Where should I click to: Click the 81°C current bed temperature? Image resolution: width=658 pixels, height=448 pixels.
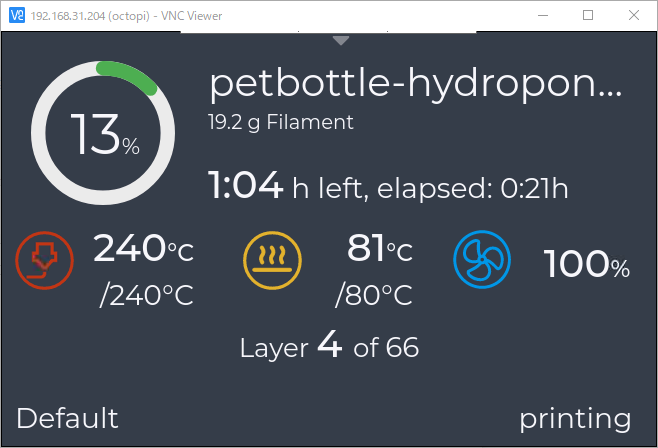(x=380, y=248)
